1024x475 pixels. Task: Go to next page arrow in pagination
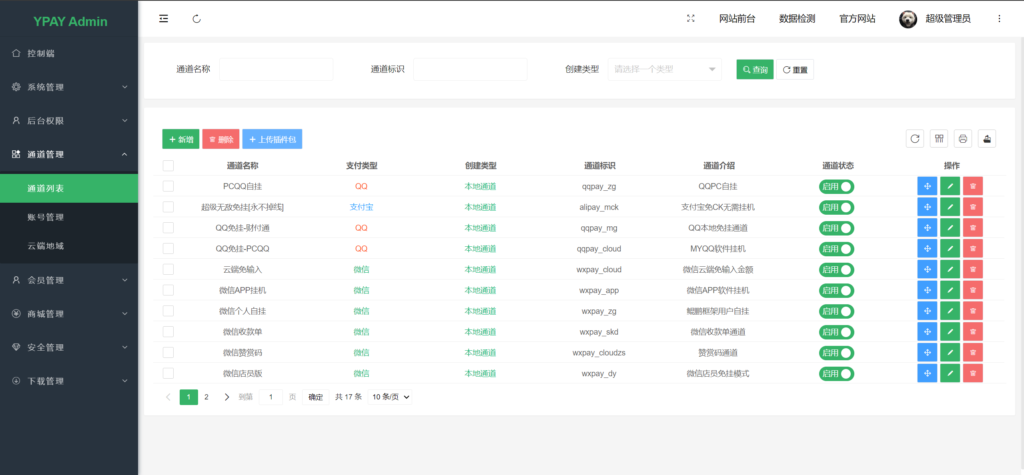227,397
